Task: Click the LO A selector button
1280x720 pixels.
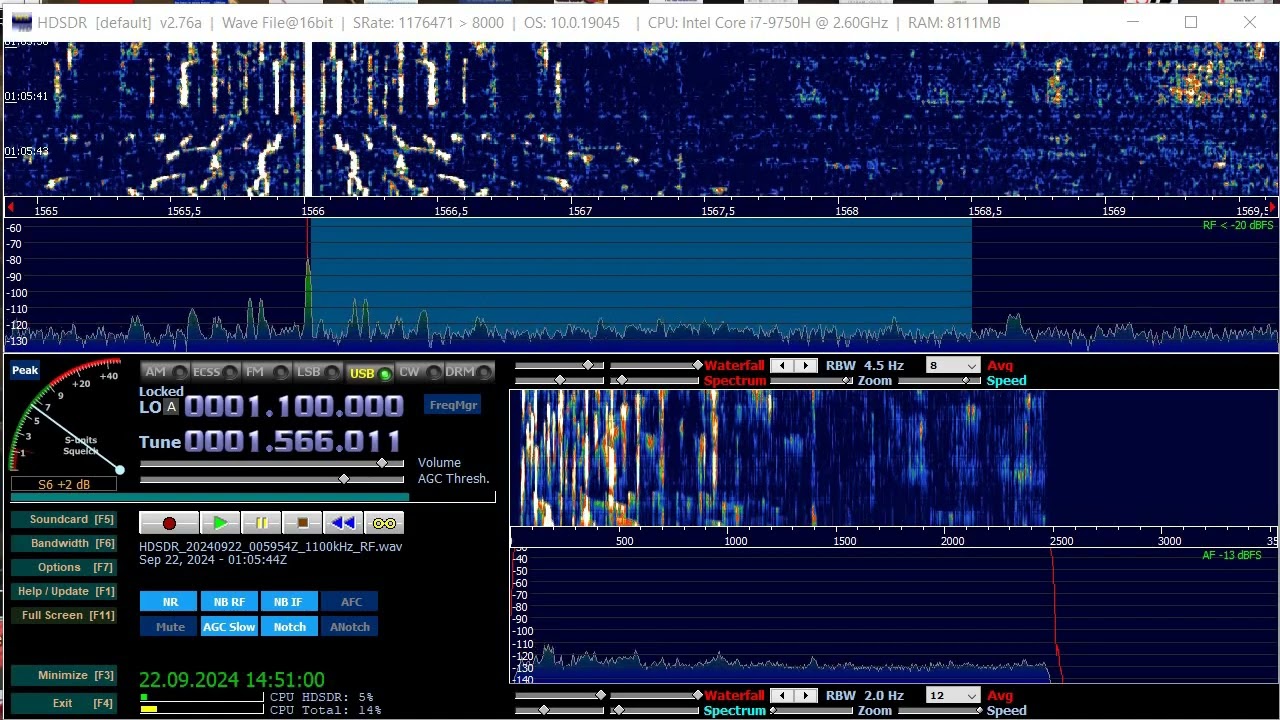Action: (x=171, y=407)
